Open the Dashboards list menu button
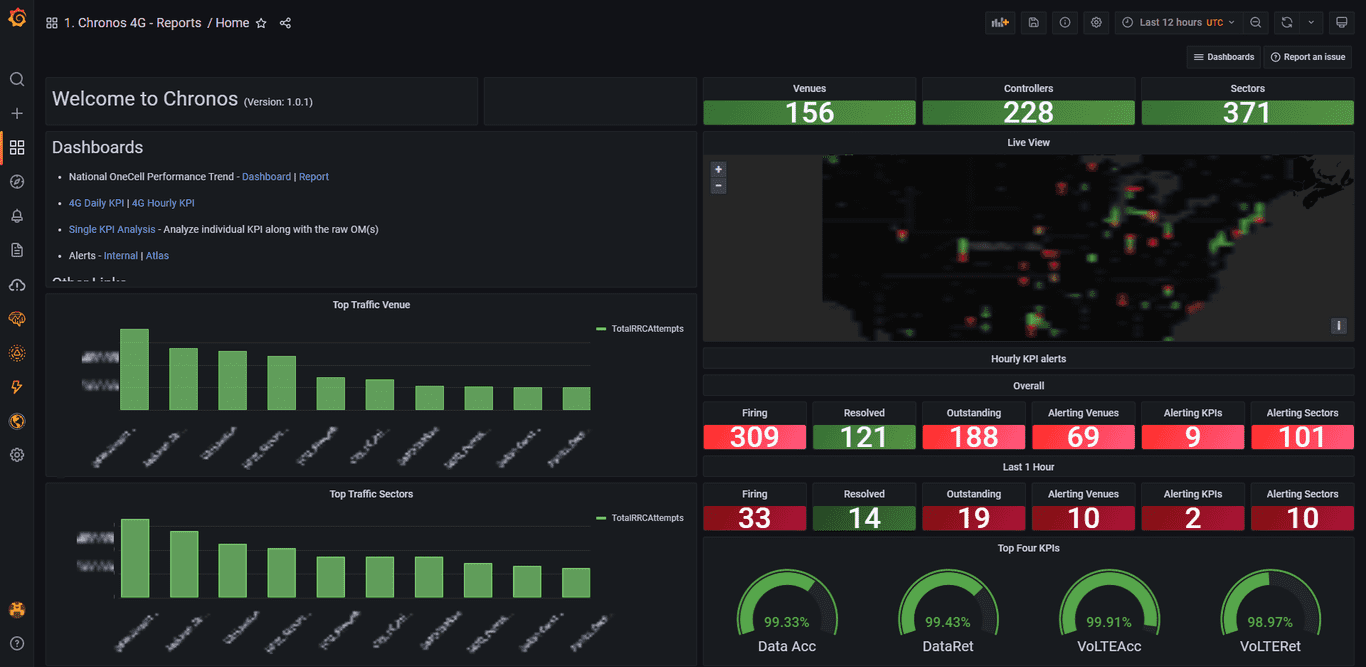This screenshot has width=1366, height=667. pyautogui.click(x=1223, y=57)
